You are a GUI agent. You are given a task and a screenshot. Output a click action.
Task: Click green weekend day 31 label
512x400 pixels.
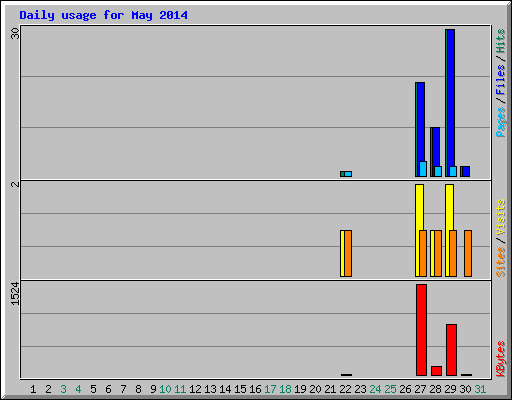[480, 389]
